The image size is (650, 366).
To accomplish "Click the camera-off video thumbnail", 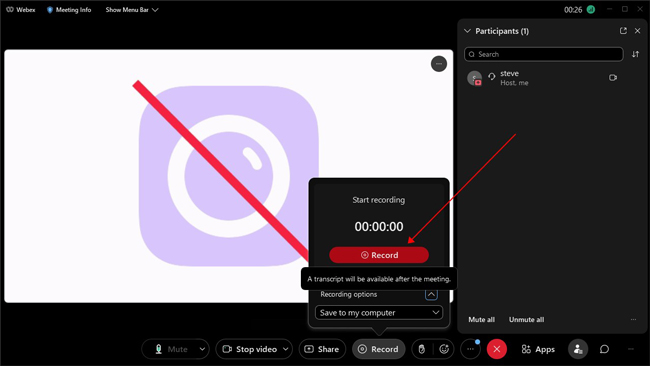I will coord(228,176).
